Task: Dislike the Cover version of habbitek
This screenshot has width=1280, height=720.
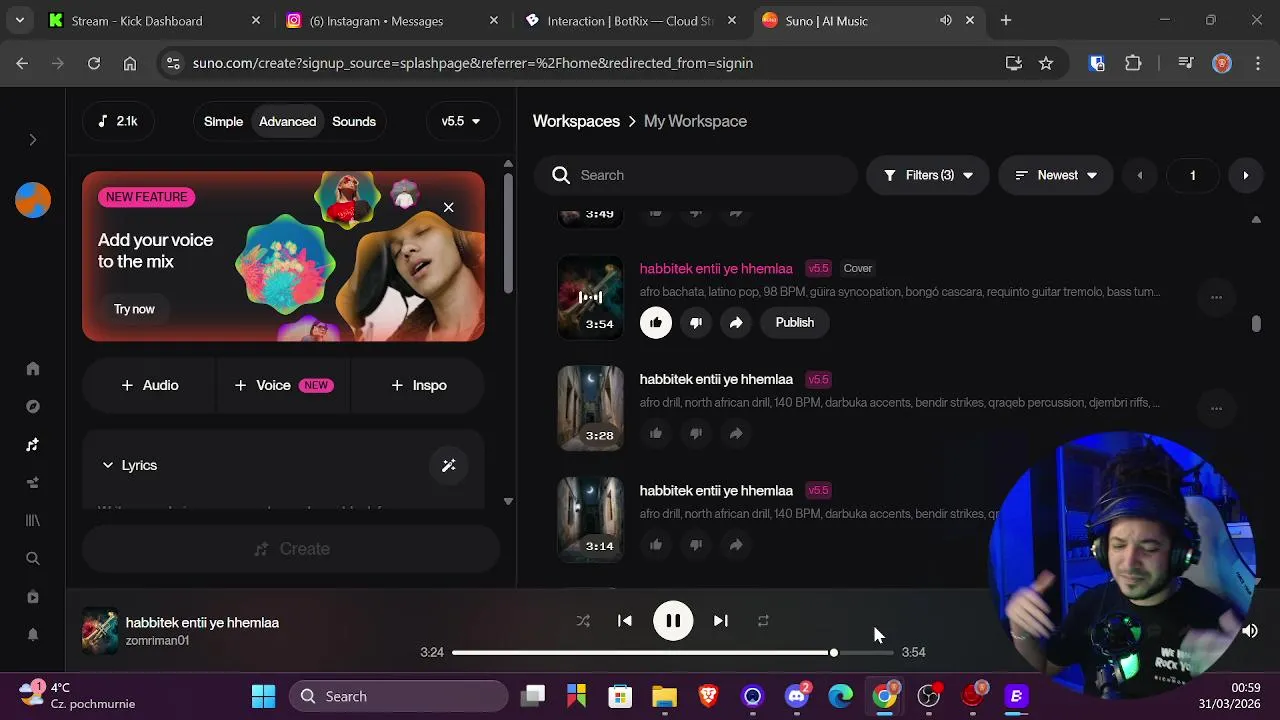Action: coord(696,322)
